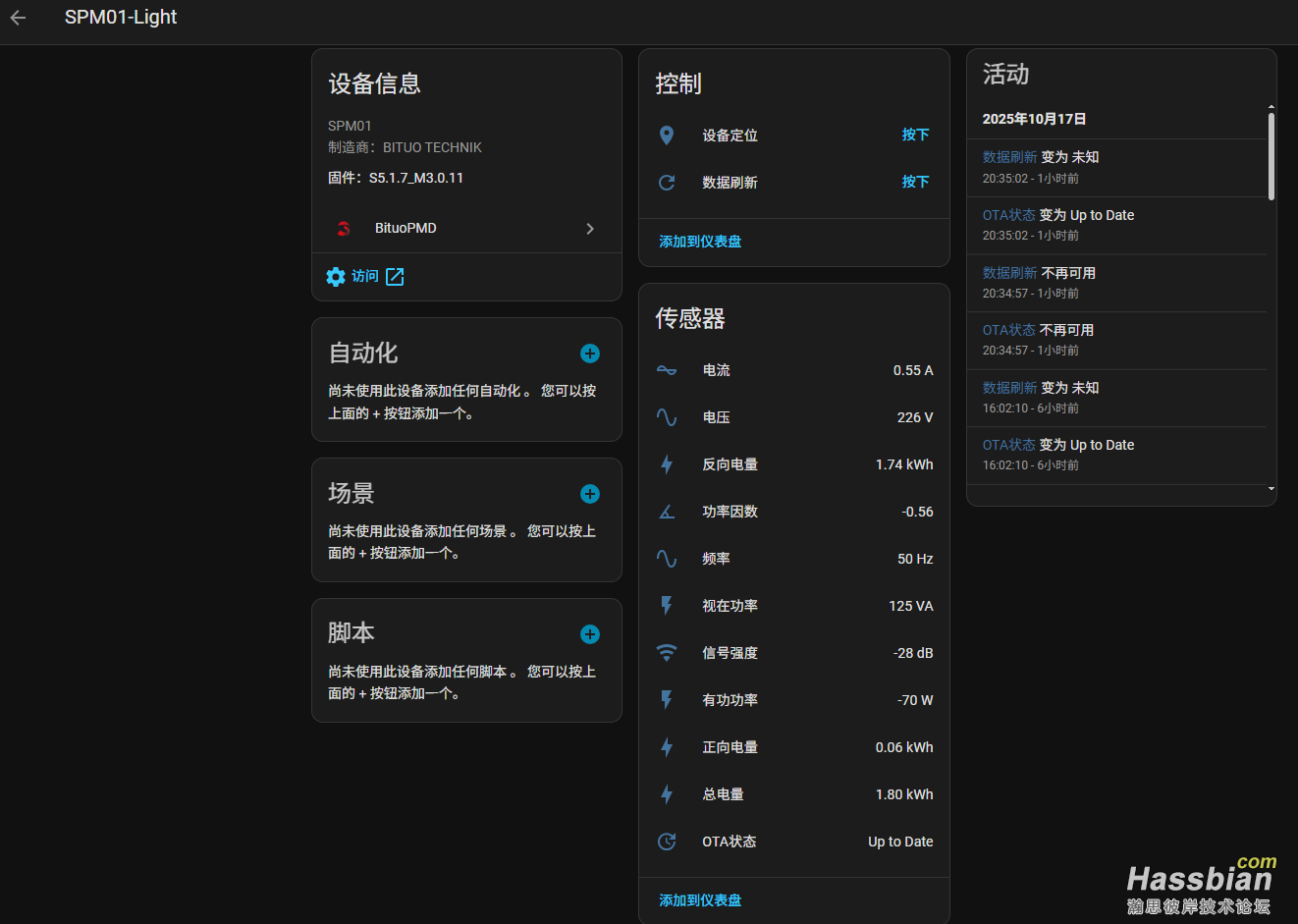
Task: Open the 有功功率 sensor showing -70 W
Action: 793,700
